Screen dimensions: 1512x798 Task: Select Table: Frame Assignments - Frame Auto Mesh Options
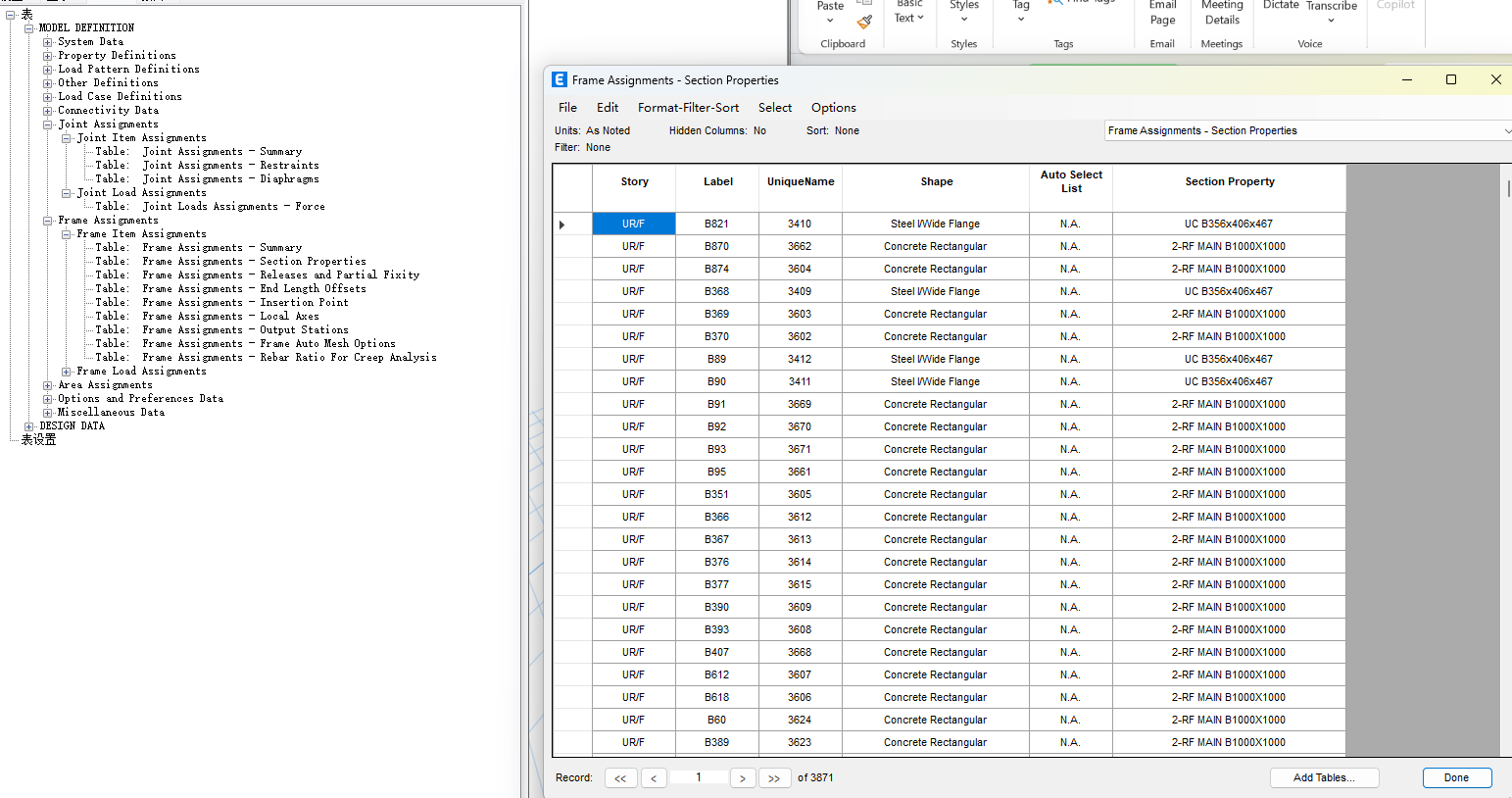245,344
